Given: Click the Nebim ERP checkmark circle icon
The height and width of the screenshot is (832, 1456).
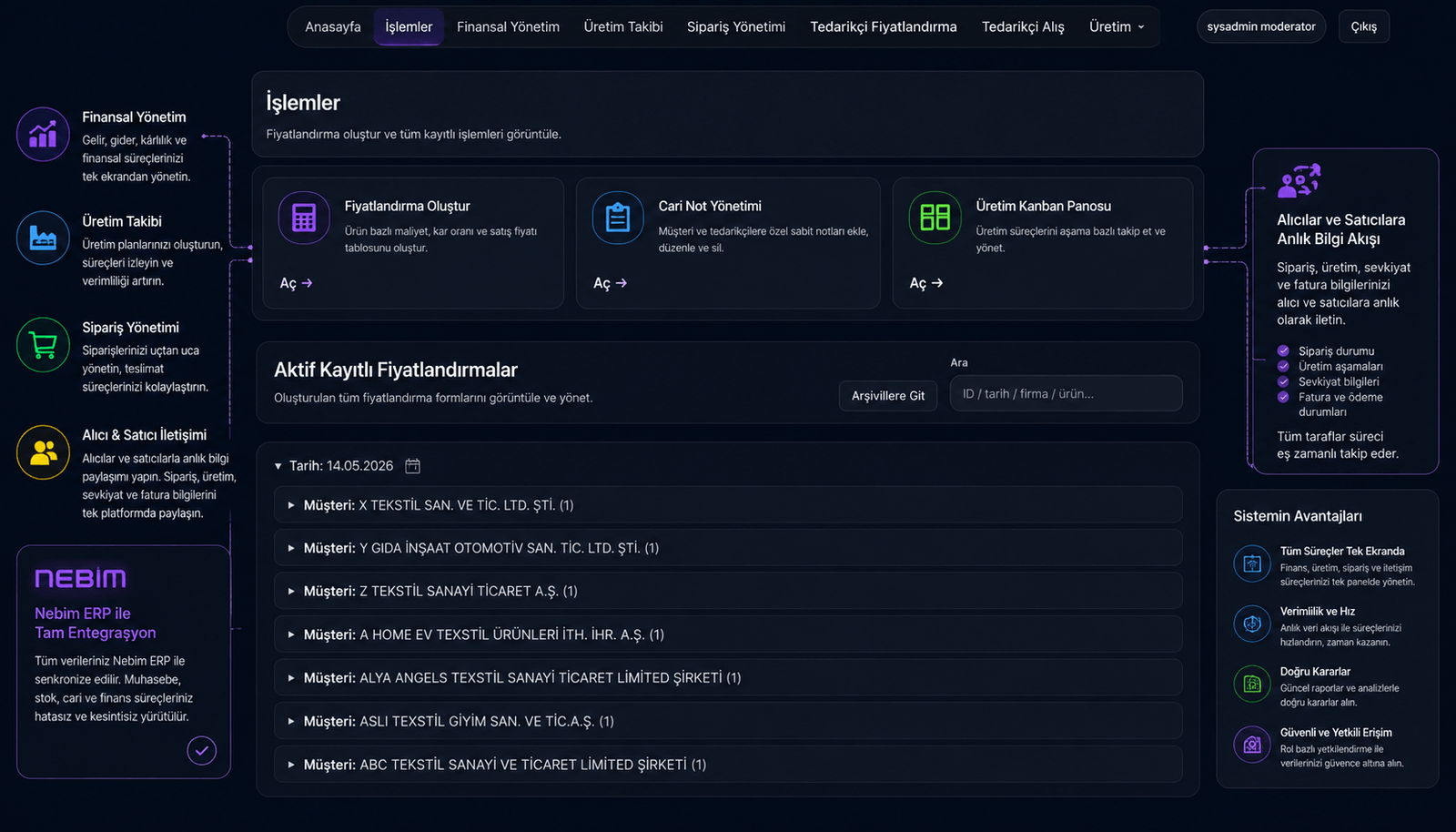Looking at the screenshot, I should [202, 750].
